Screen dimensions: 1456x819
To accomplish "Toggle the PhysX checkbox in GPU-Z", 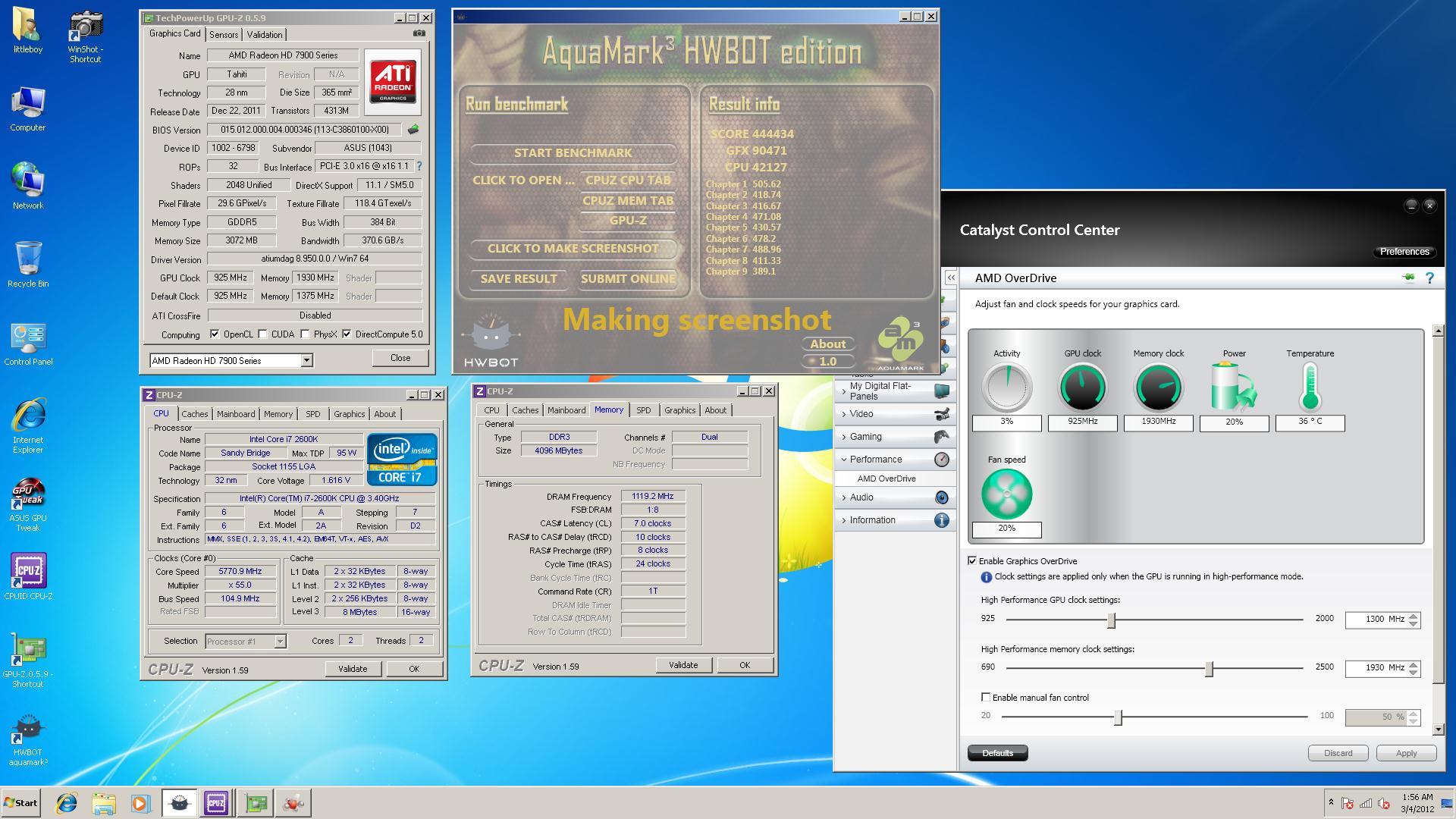I will point(305,334).
